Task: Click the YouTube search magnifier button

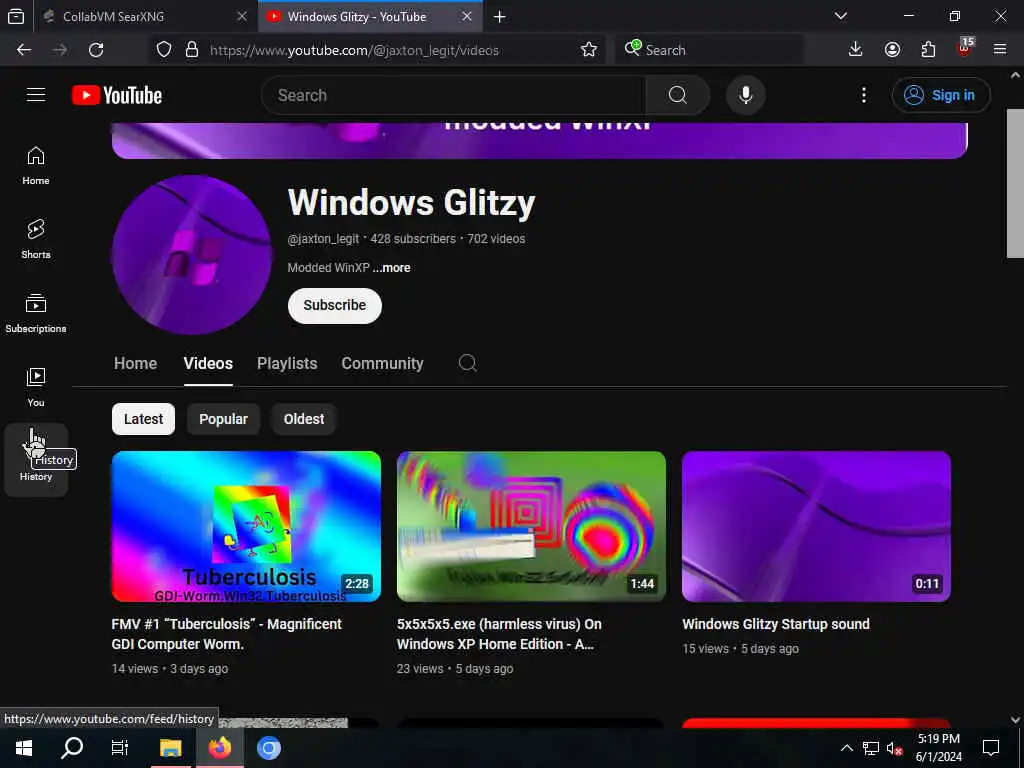Action: (x=677, y=95)
